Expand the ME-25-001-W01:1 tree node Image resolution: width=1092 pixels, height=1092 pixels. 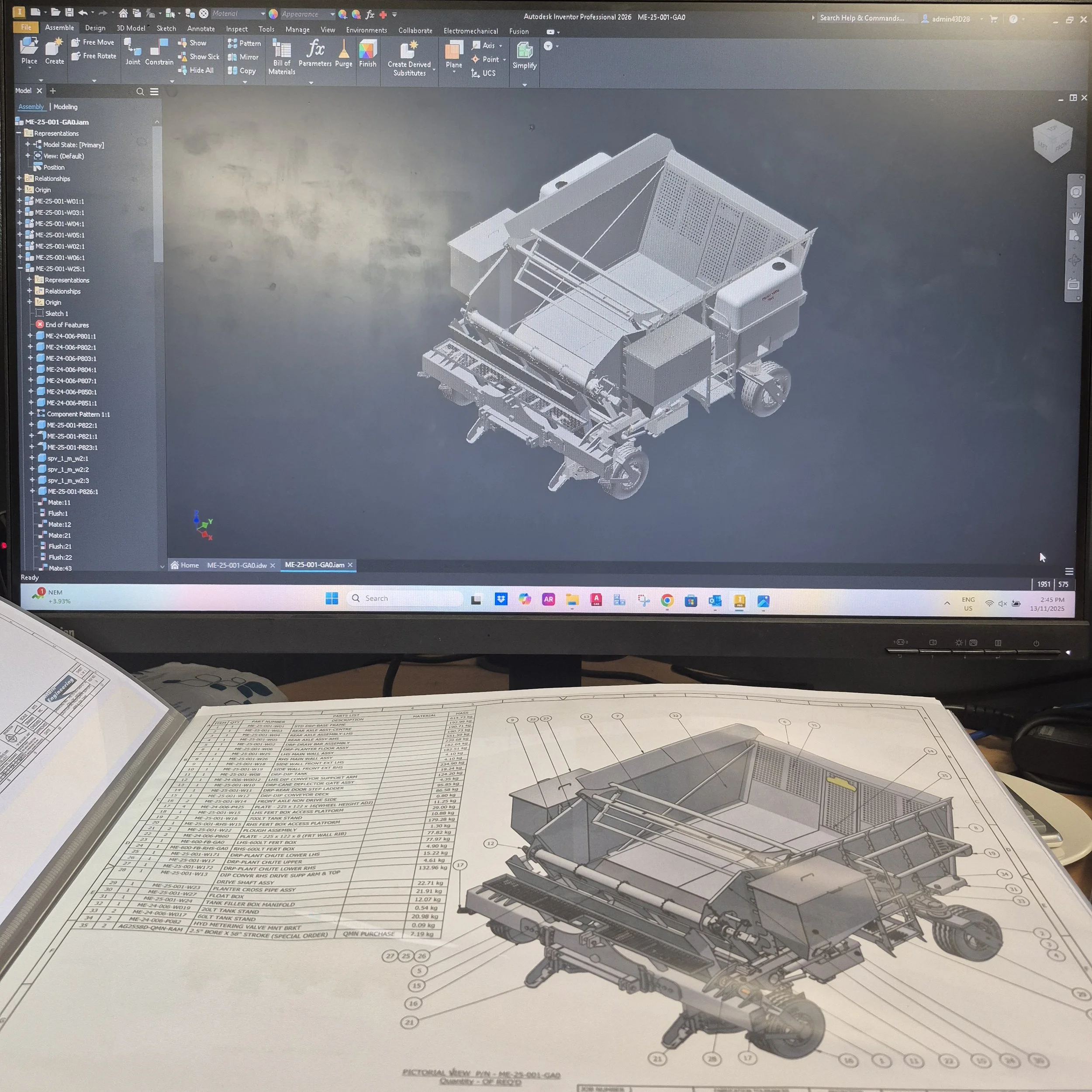19,200
